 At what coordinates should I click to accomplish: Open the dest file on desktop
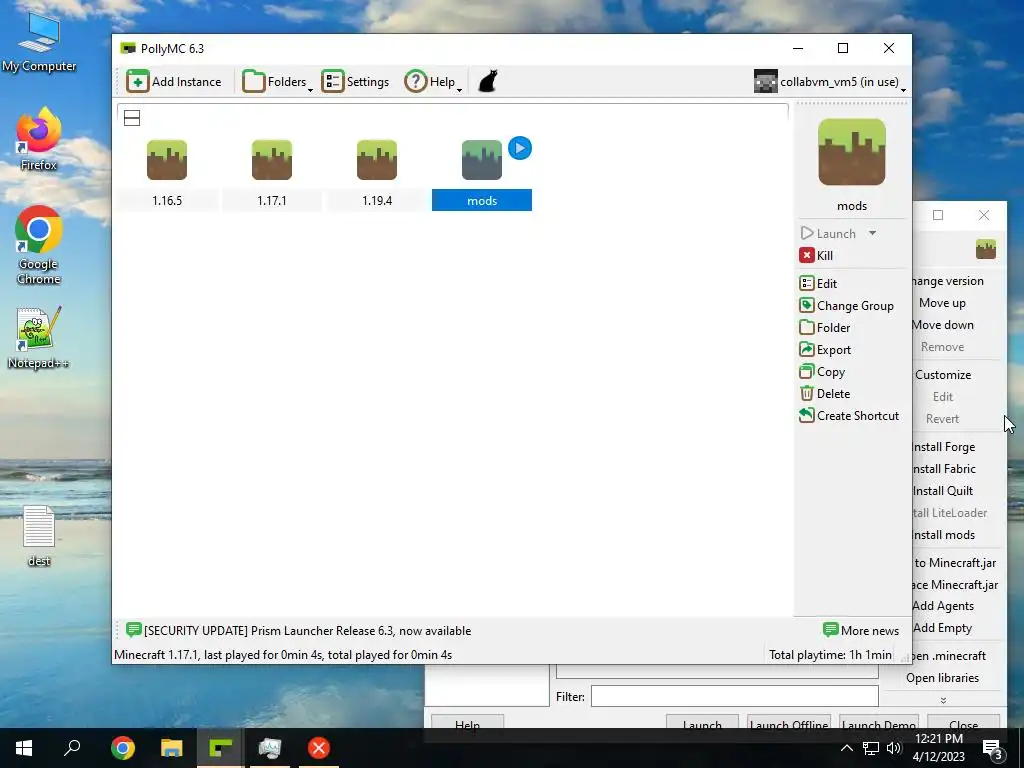39,536
